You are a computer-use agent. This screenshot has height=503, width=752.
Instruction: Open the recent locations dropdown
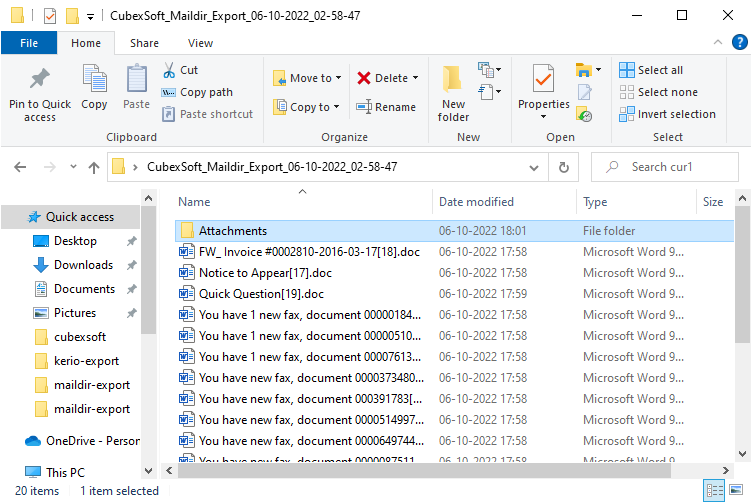tap(73, 167)
